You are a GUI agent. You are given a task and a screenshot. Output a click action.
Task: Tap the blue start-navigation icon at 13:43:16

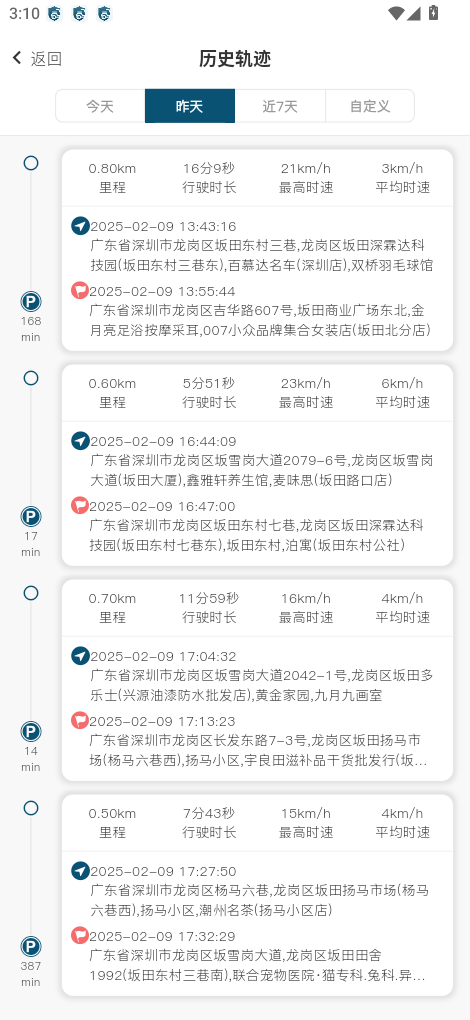coord(80,226)
